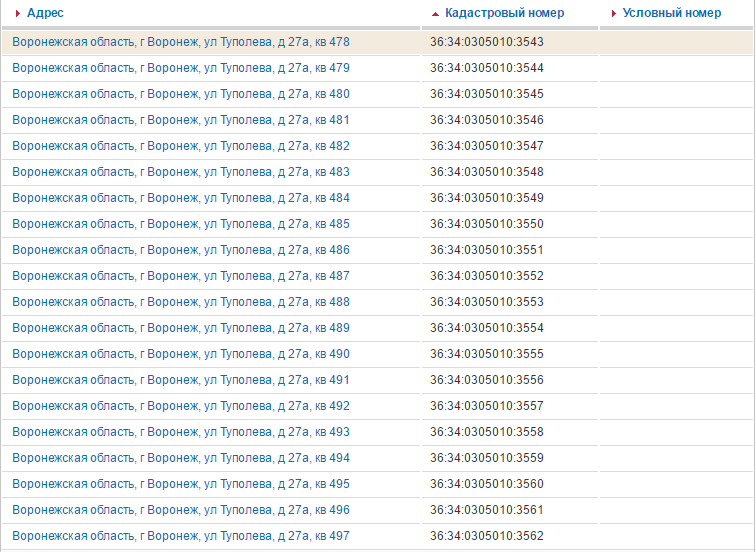Select cadastral number 36:34:0305010:3550
Screen dimensions: 756x552
coord(486,224)
